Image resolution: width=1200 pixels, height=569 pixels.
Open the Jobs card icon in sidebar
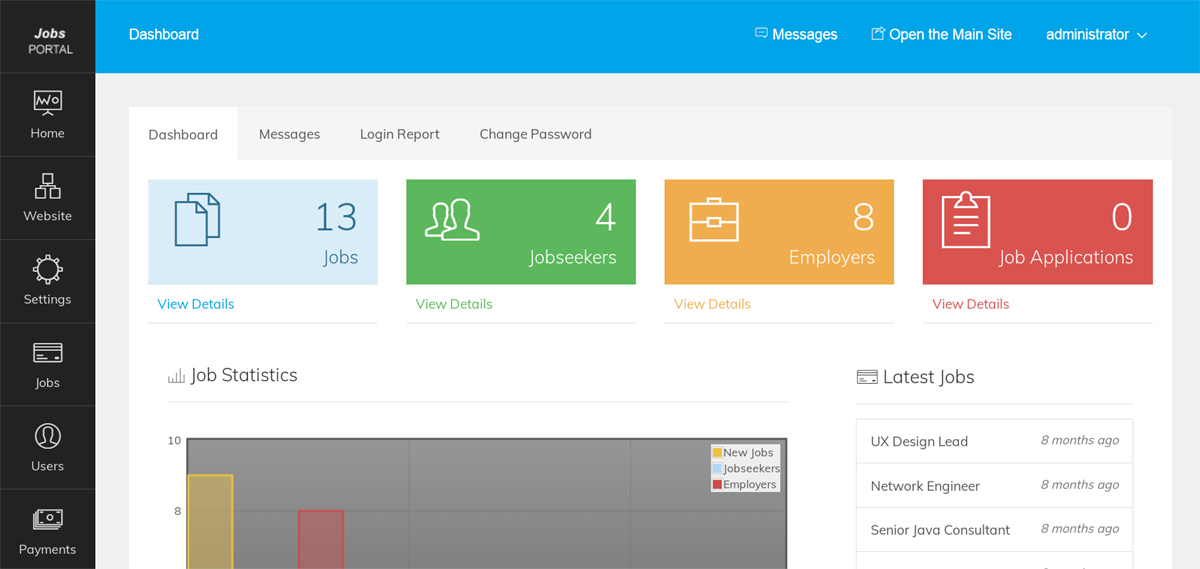pyautogui.click(x=47, y=353)
